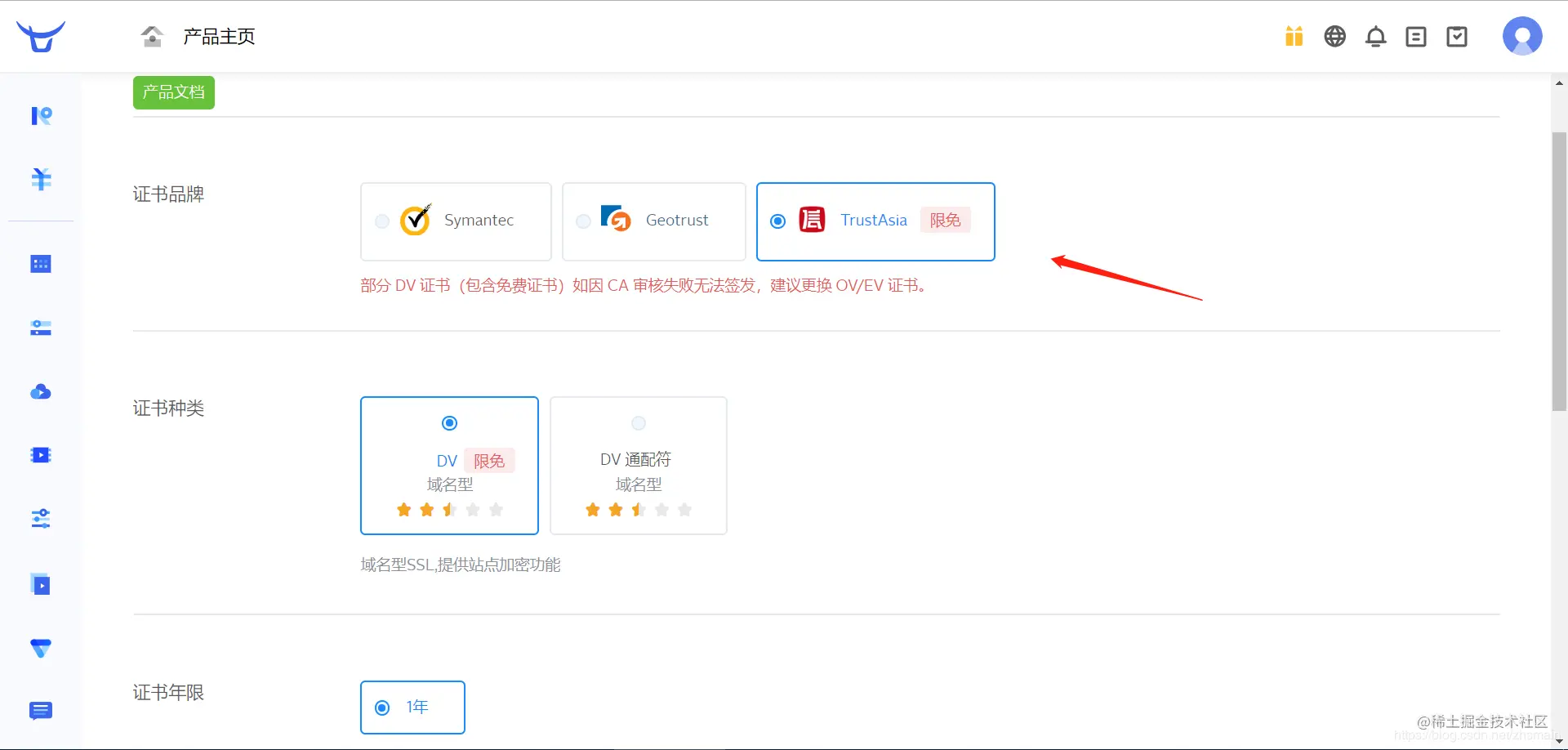This screenshot has width=1568, height=750.
Task: Click the Geotrust logo icon
Action: click(x=616, y=218)
